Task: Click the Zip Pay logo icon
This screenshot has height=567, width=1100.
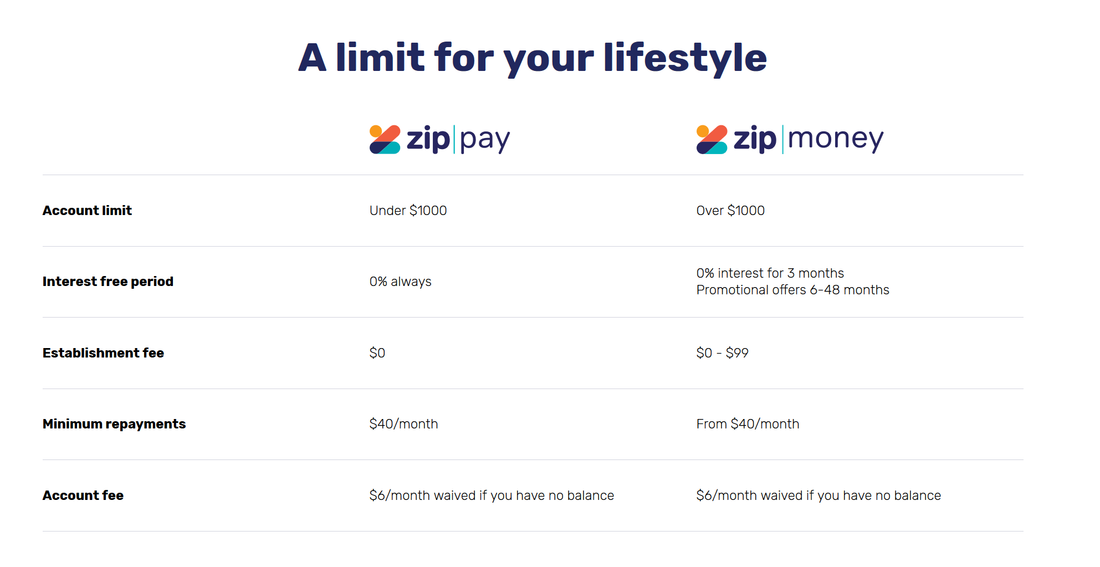Action: point(385,140)
